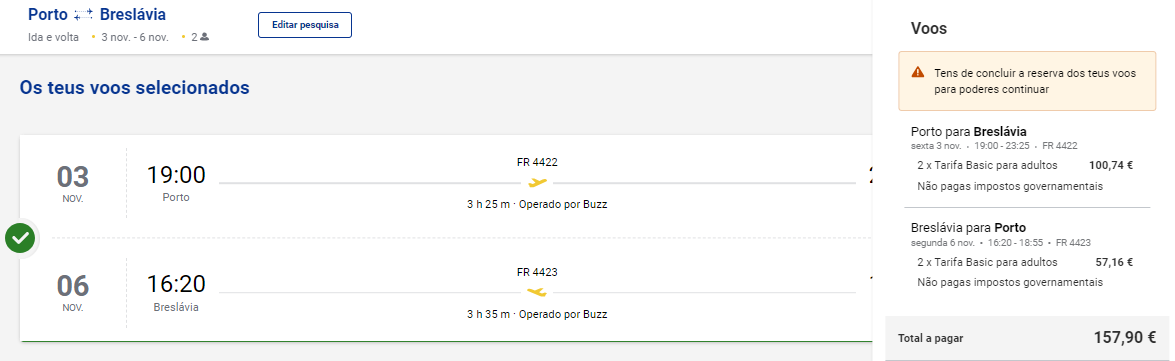
Task: Click the yellow outbound plane icon under FR 4422
Action: (537, 182)
